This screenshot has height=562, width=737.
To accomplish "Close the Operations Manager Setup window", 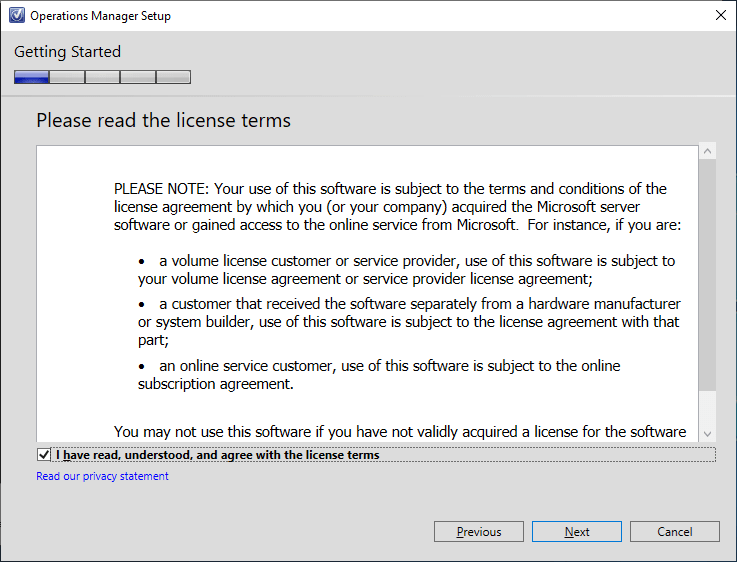I will click(720, 16).
